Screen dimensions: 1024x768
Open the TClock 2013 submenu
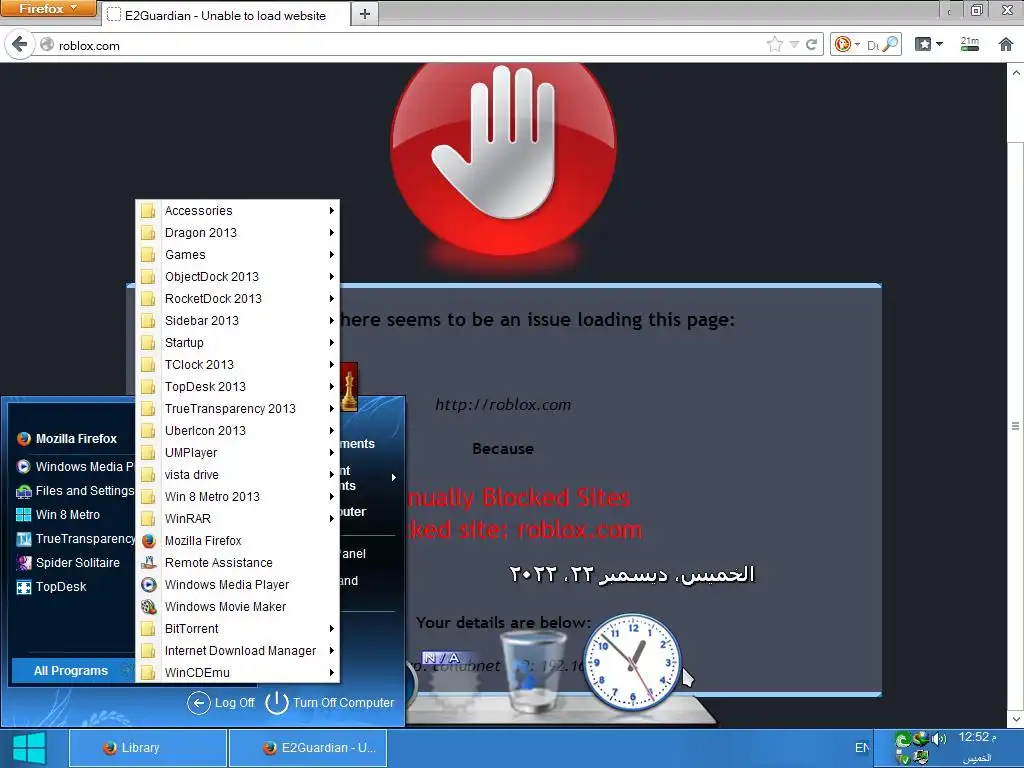click(x=238, y=365)
